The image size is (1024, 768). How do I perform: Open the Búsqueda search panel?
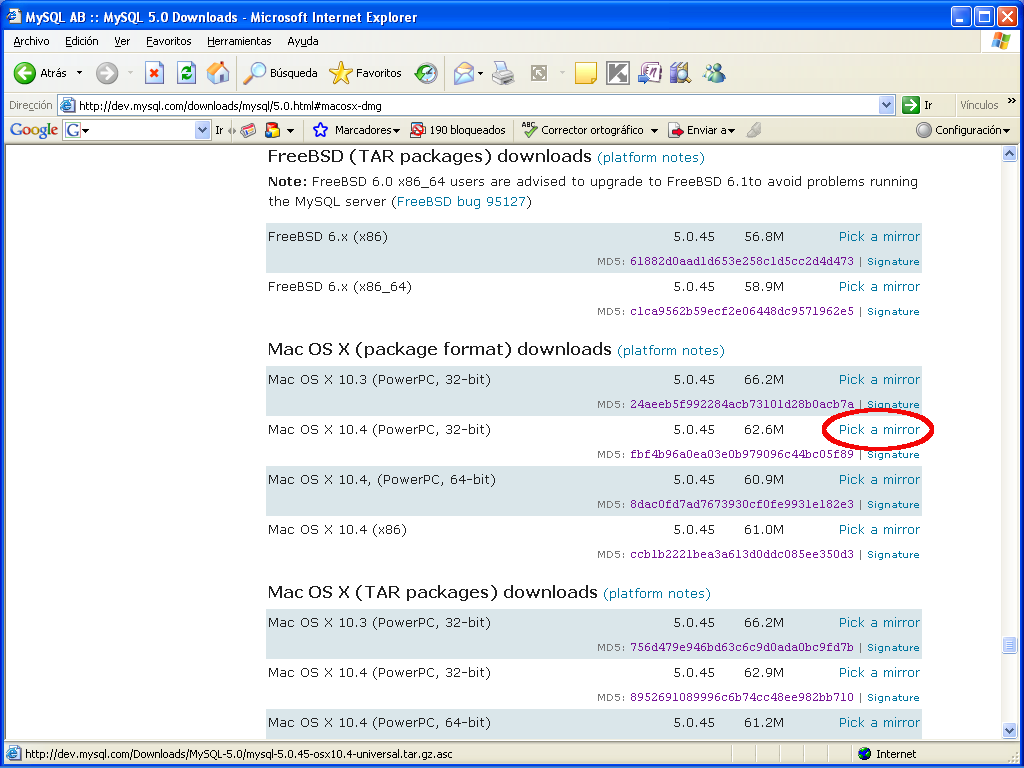point(280,73)
